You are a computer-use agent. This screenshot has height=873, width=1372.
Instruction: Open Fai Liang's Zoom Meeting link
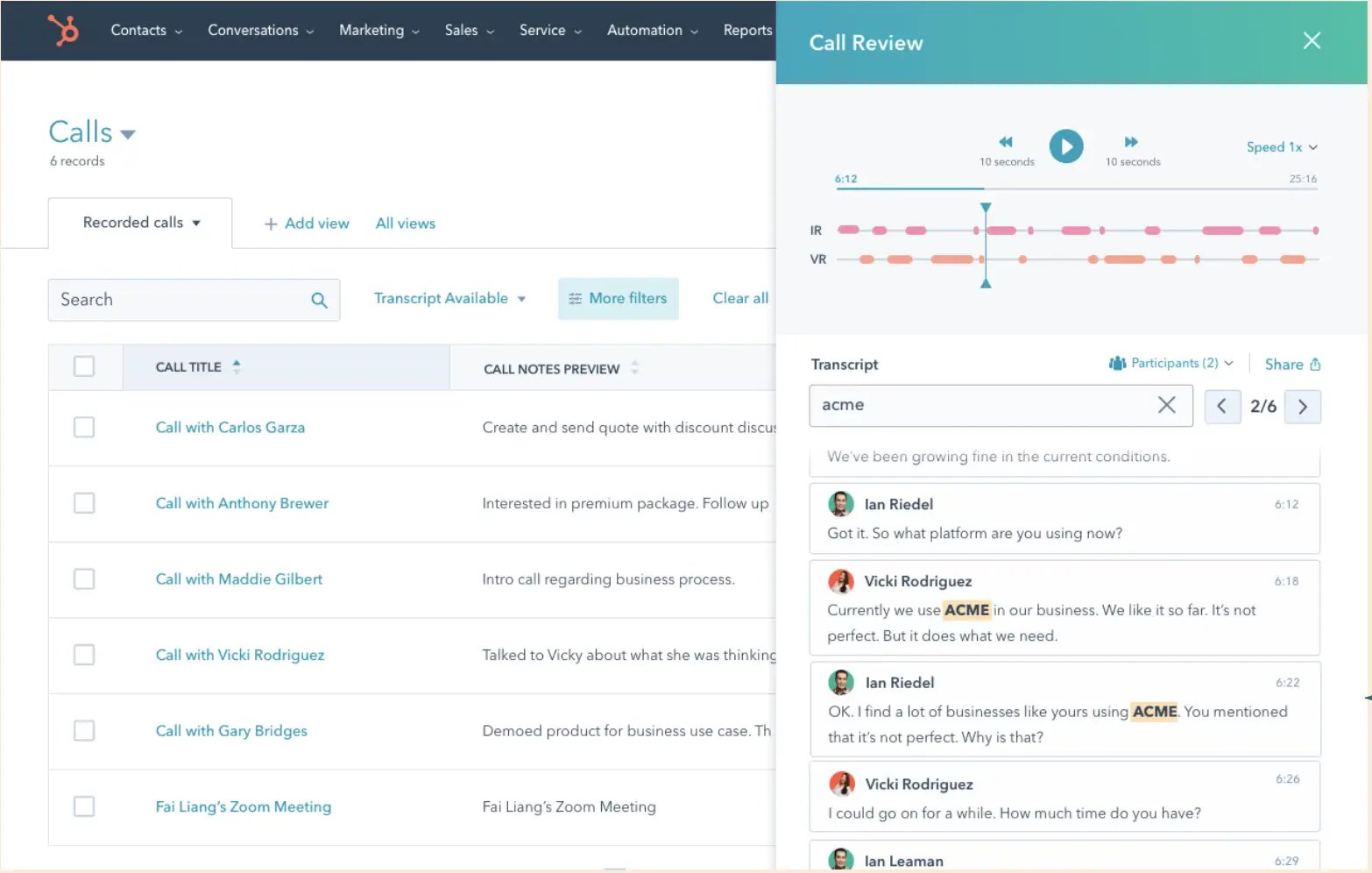click(244, 807)
